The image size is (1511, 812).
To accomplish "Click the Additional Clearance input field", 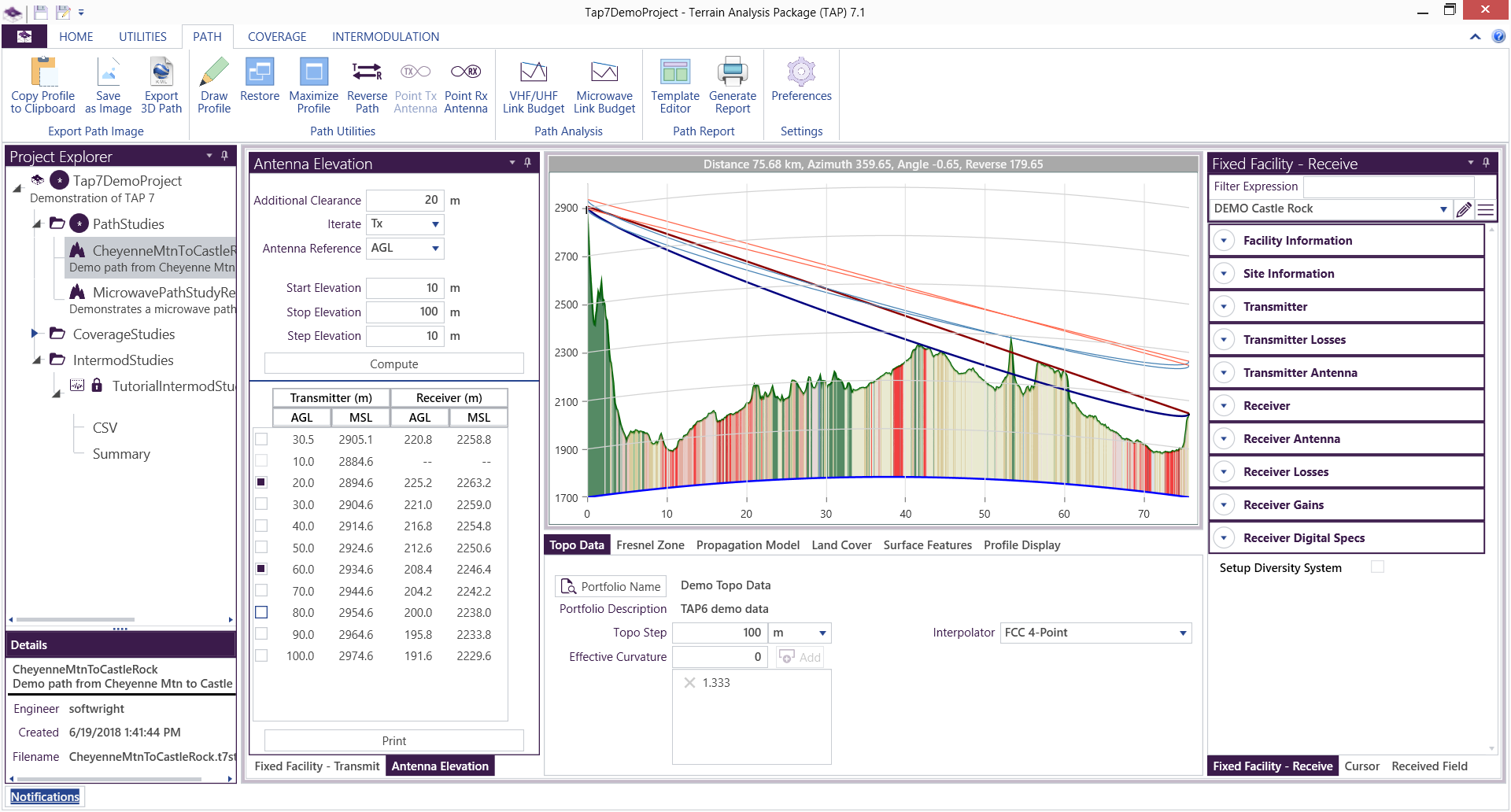I will [405, 201].
